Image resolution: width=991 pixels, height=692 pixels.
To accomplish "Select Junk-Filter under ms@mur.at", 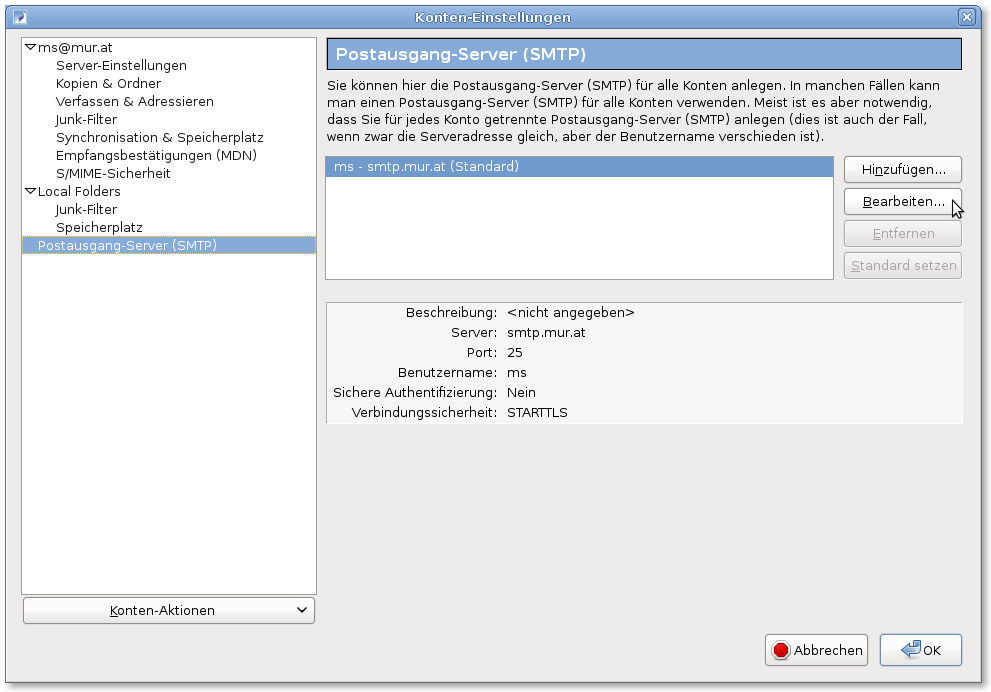I will [x=86, y=120].
